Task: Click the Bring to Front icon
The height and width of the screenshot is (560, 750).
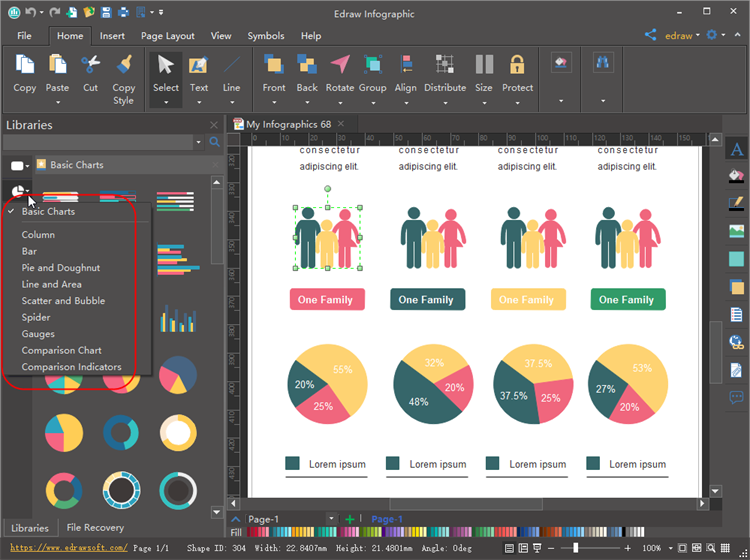Action: [274, 66]
